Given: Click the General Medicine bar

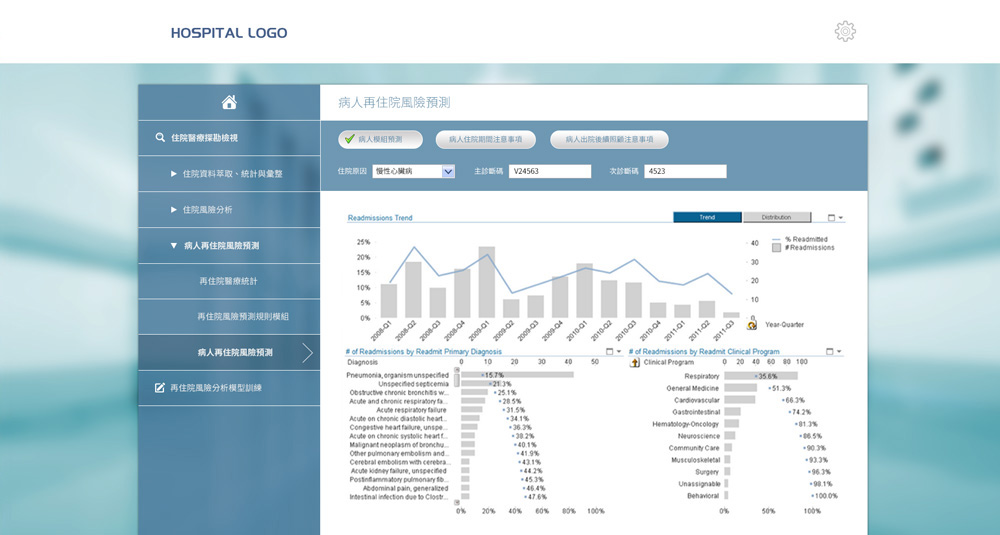Looking at the screenshot, I should 740,388.
